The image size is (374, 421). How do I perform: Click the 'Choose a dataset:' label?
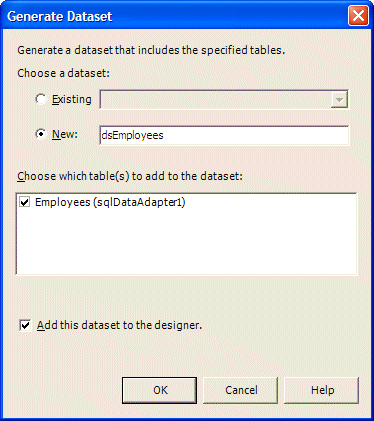63,73
